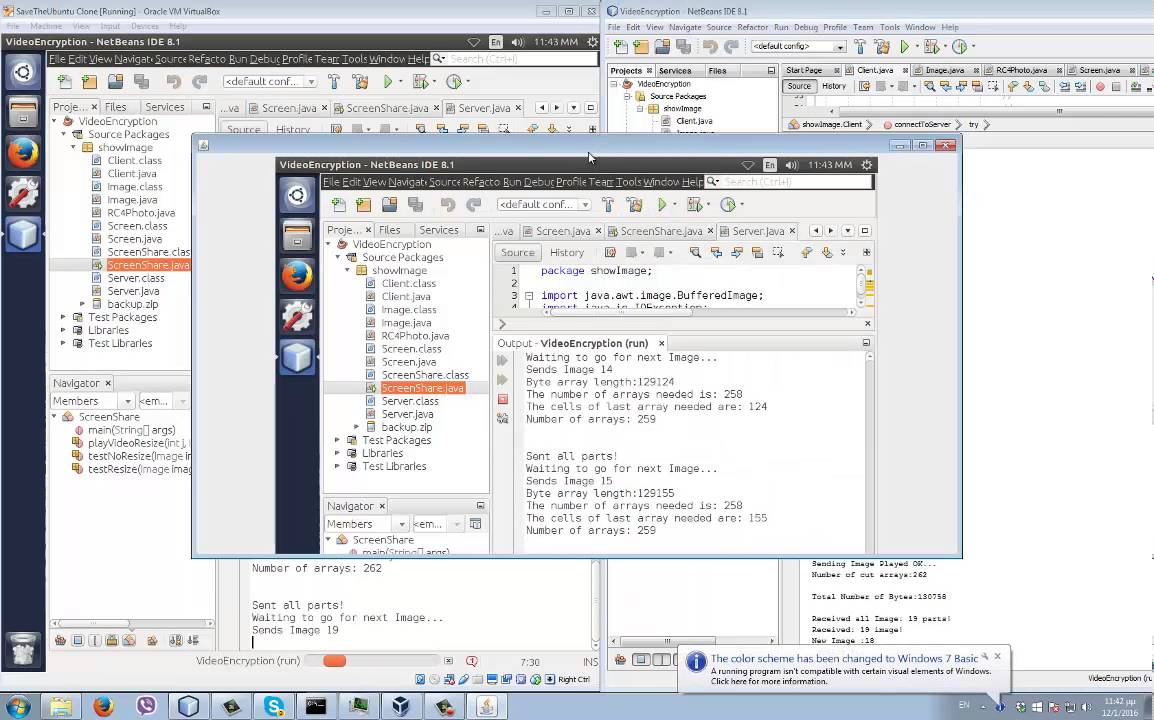This screenshot has height=720, width=1154.
Task: Run the project in Windows NetBeans toolbar
Action: (x=905, y=47)
